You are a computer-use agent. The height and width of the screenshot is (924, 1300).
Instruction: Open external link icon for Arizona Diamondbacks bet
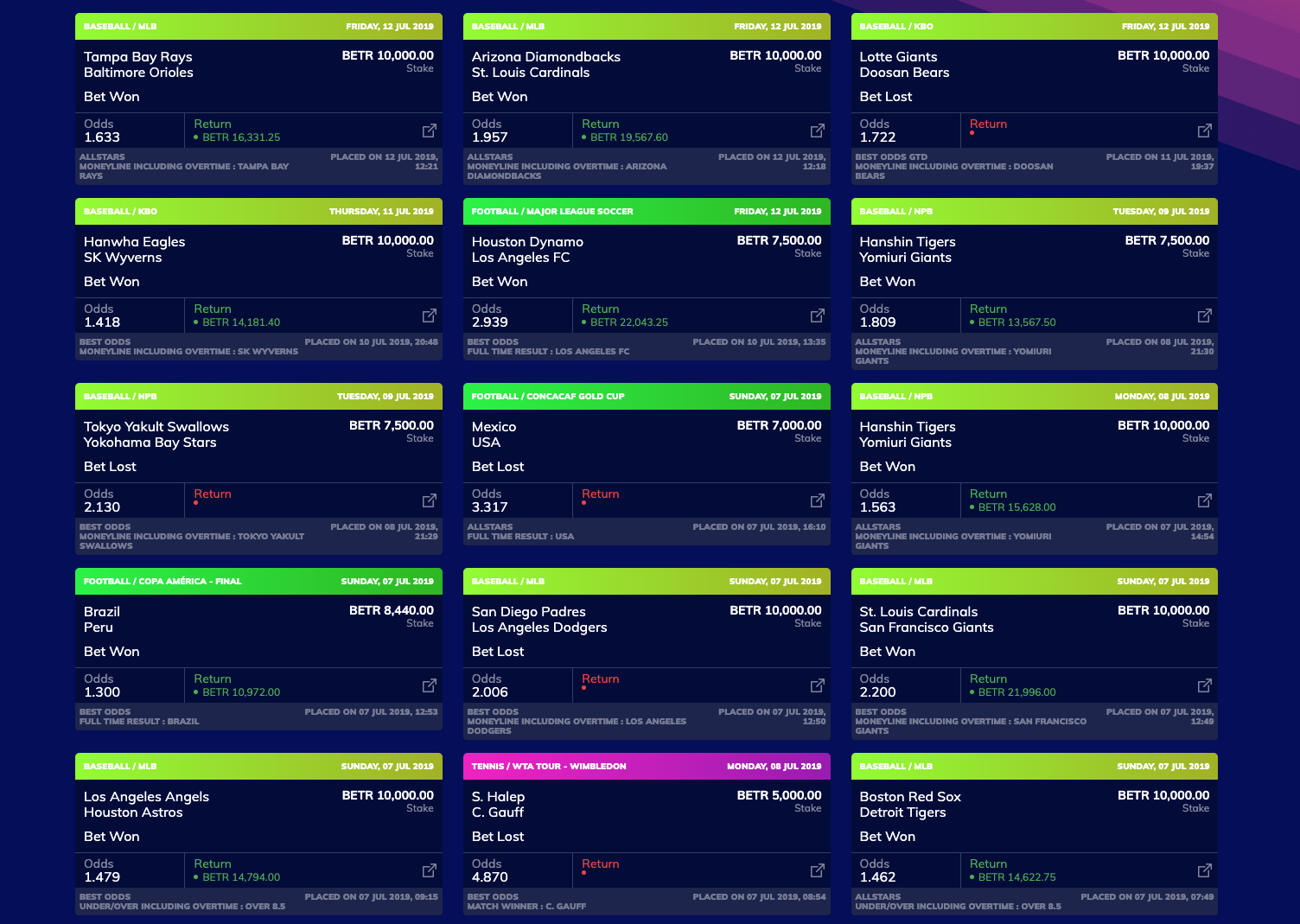tap(818, 131)
